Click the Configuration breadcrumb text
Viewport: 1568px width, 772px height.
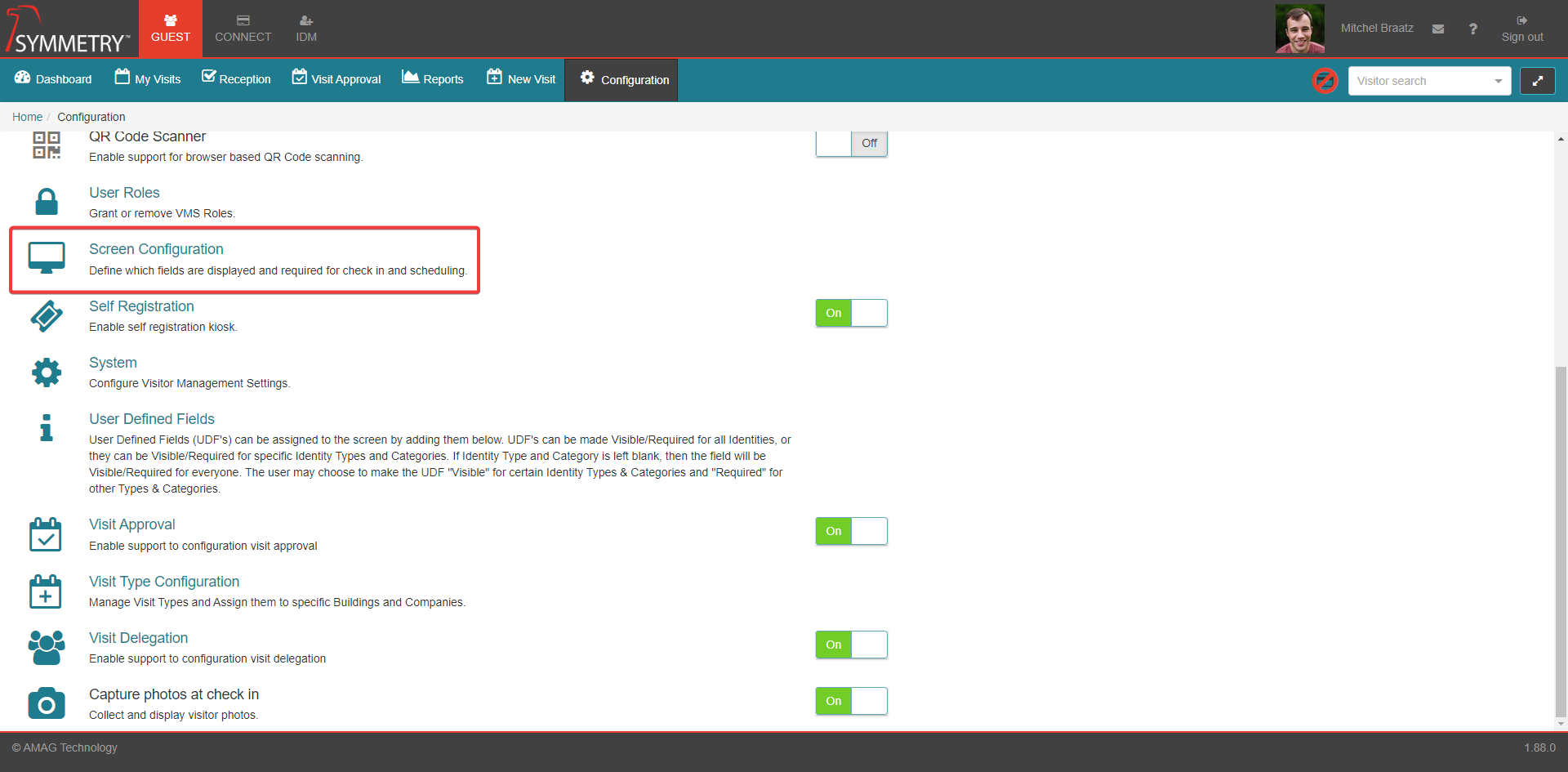click(x=91, y=117)
